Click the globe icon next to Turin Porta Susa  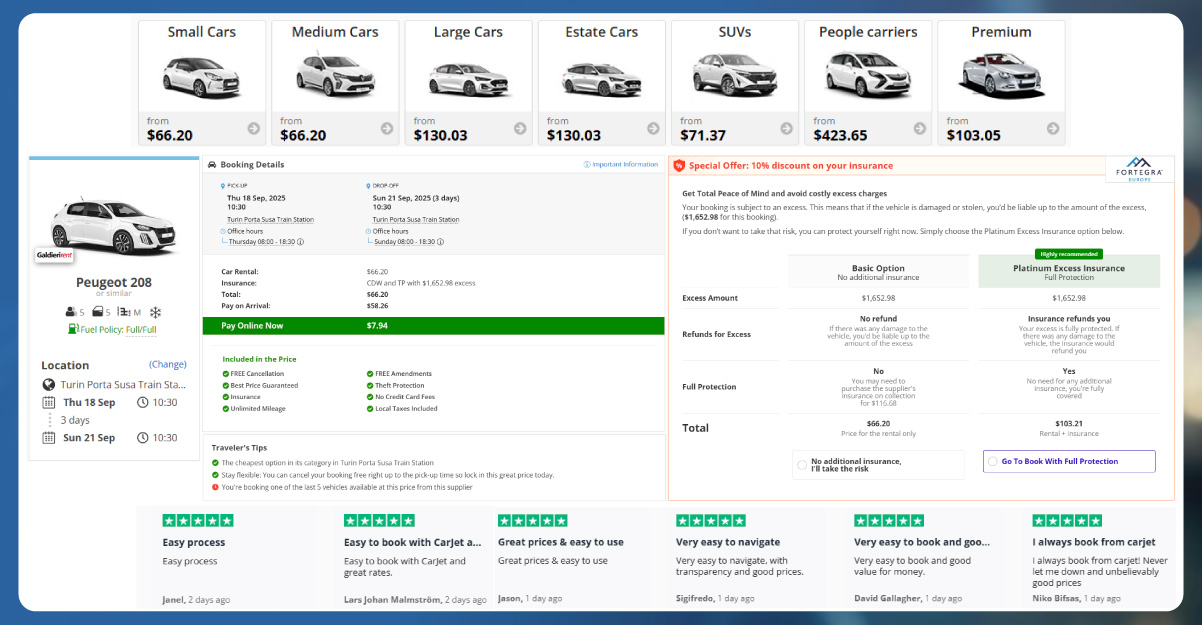point(48,384)
